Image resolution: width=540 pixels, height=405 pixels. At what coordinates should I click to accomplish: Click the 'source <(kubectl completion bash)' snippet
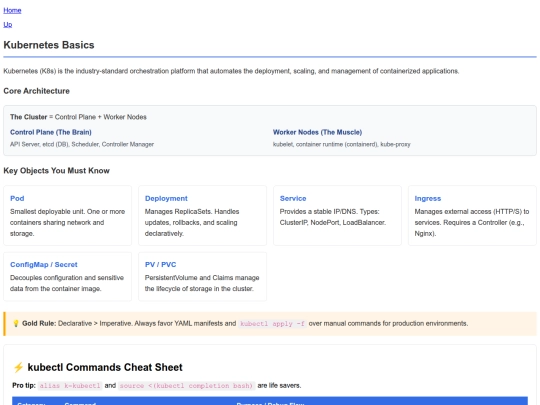[186, 386]
